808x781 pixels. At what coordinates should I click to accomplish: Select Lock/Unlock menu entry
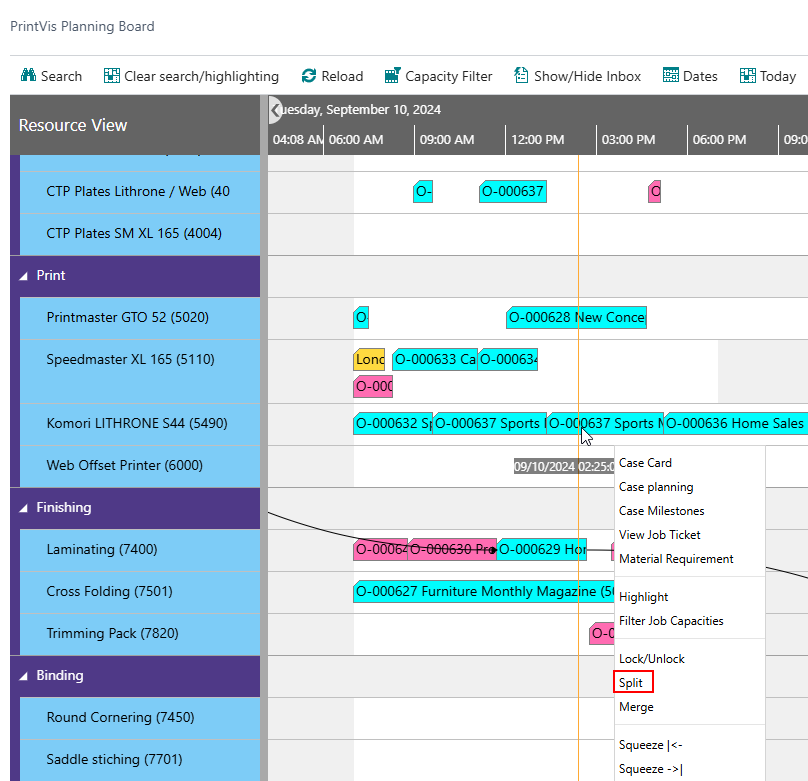(x=651, y=659)
